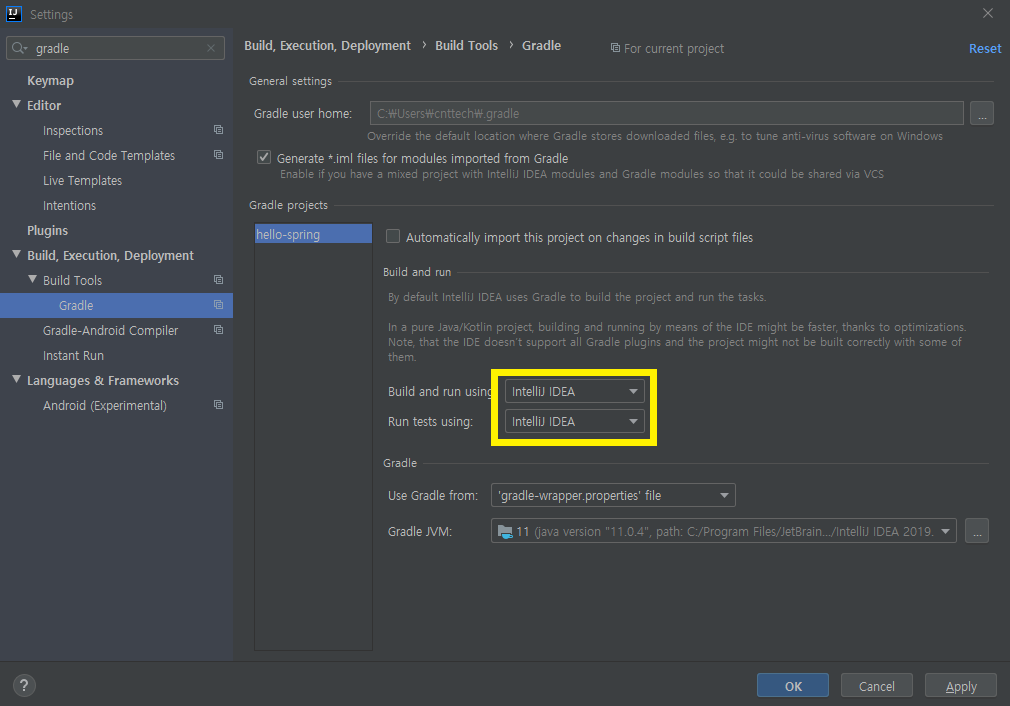Browse for Gradle user home folder
Screen dimensions: 1010x706
982,113
